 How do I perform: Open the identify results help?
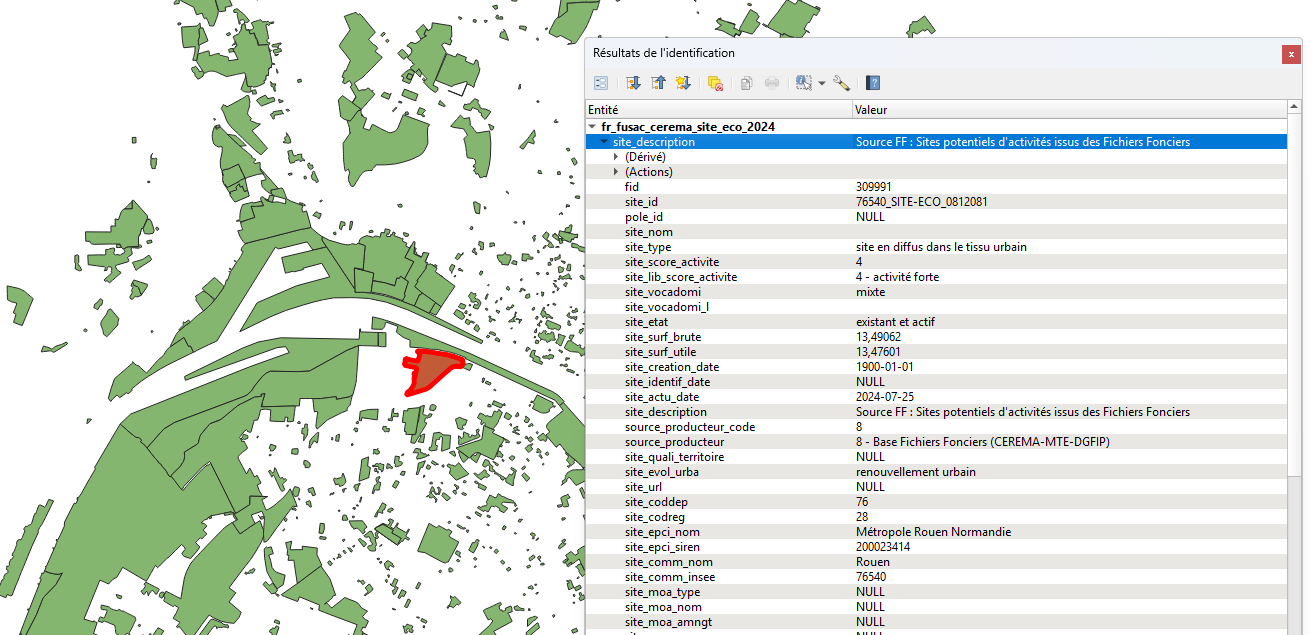873,83
